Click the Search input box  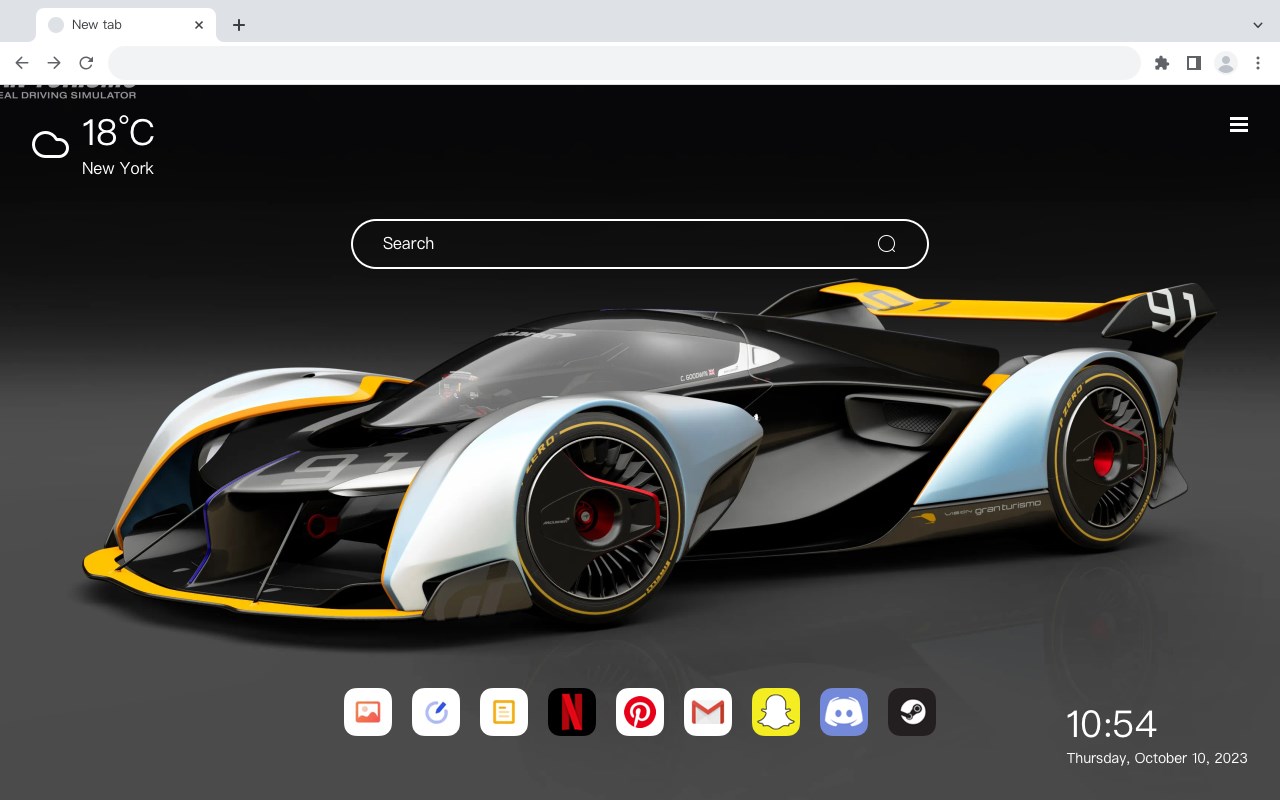[640, 244]
